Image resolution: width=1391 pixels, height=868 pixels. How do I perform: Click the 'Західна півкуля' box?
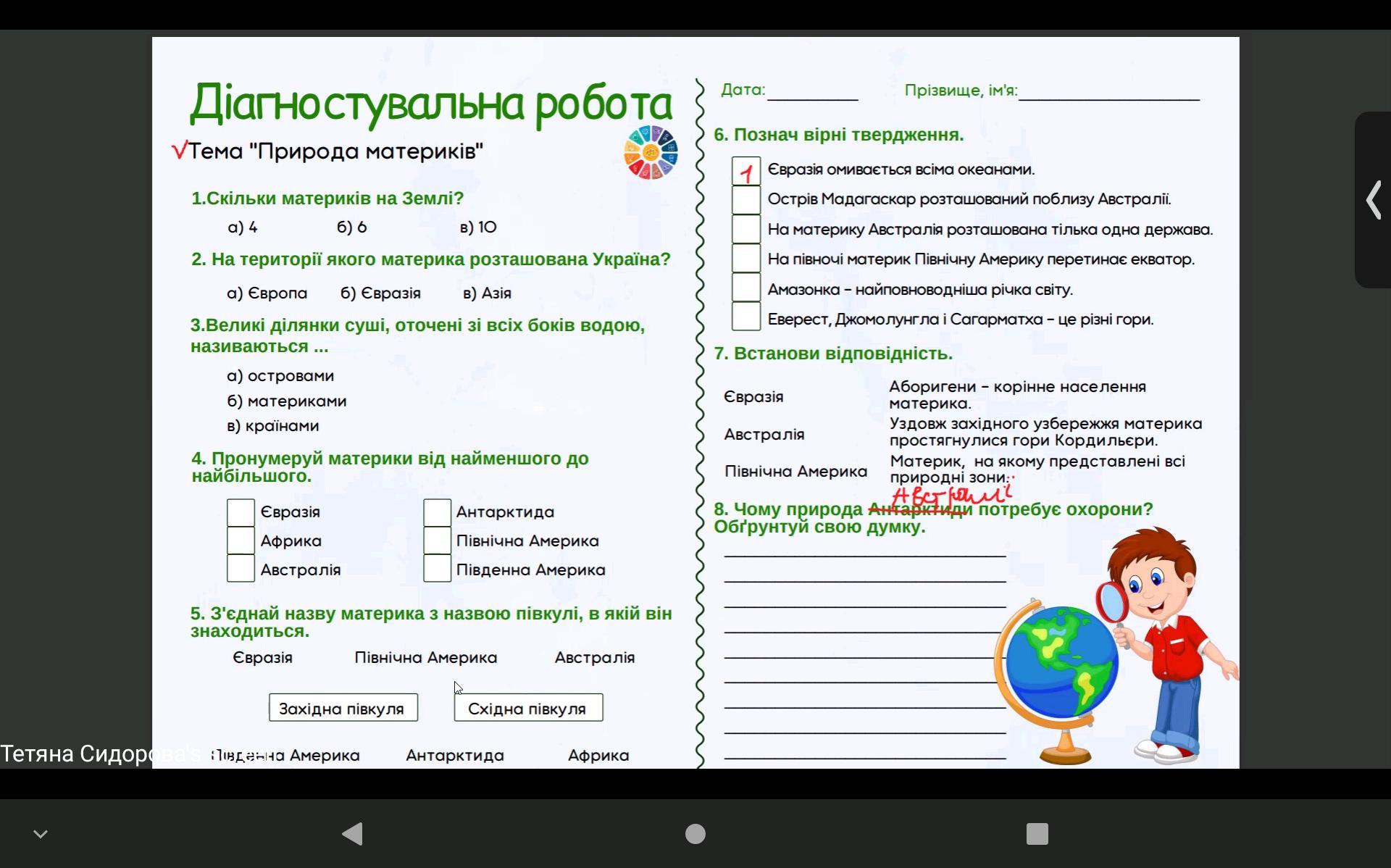tap(343, 708)
